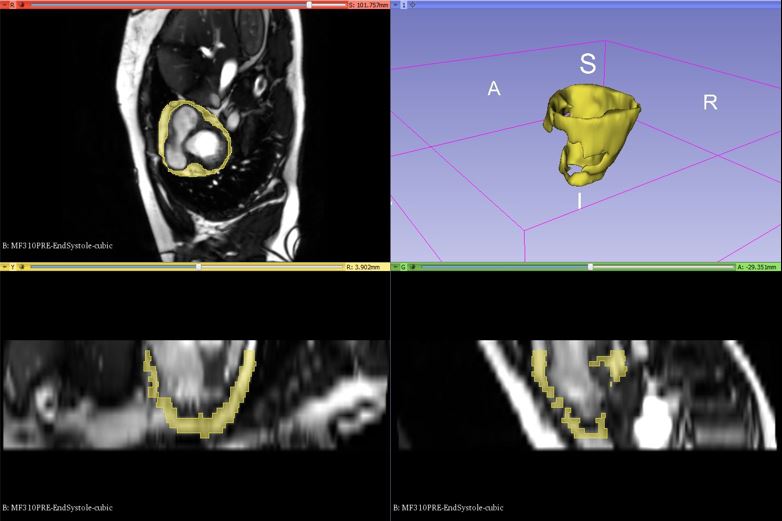Reset field of view in yellow slice view

click(22, 267)
